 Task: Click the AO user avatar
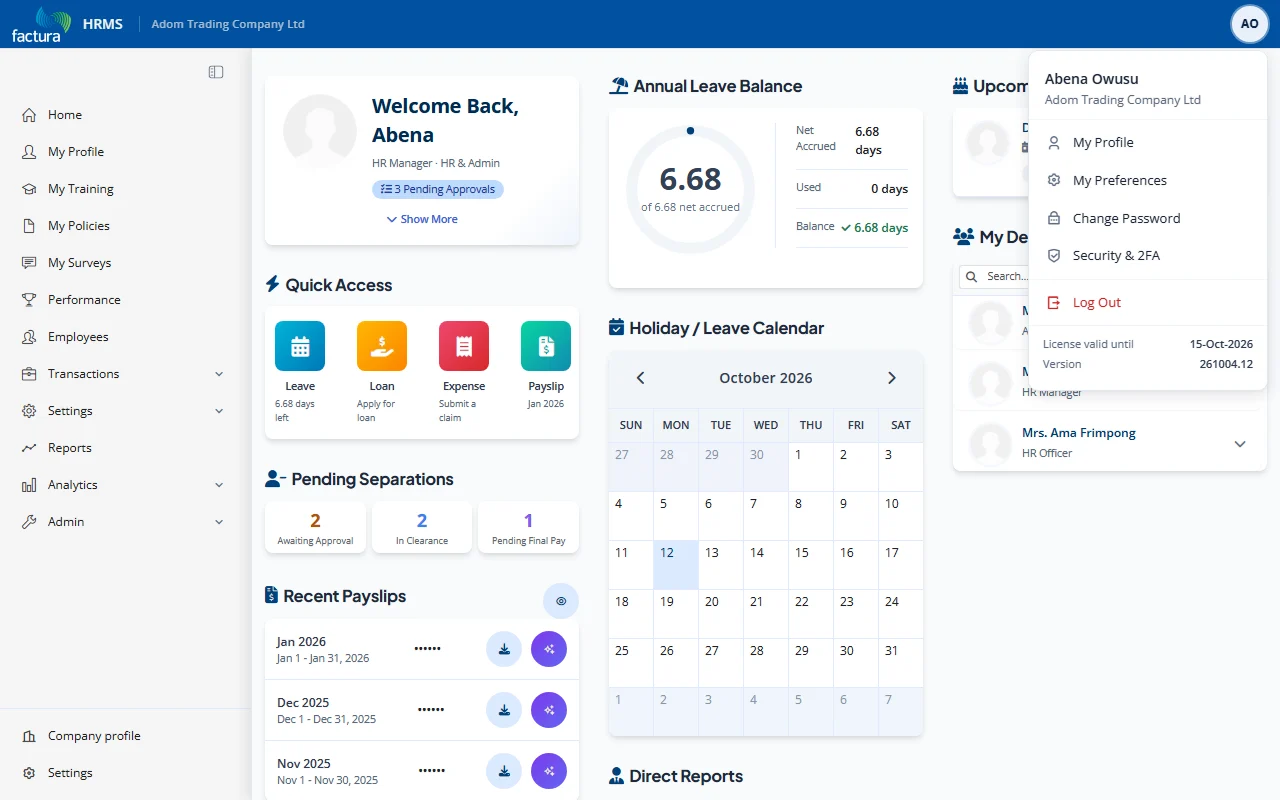click(1250, 24)
